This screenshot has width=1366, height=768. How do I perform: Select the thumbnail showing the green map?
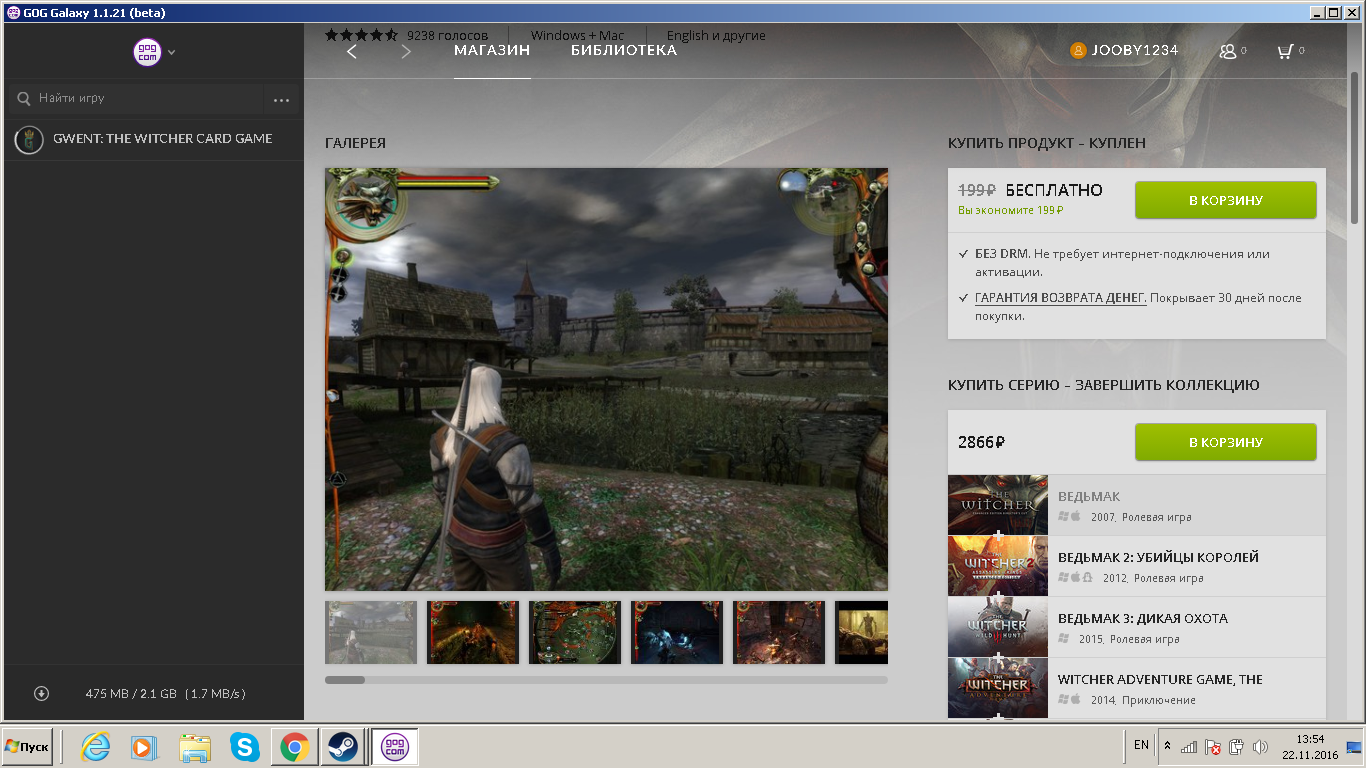click(x=575, y=632)
